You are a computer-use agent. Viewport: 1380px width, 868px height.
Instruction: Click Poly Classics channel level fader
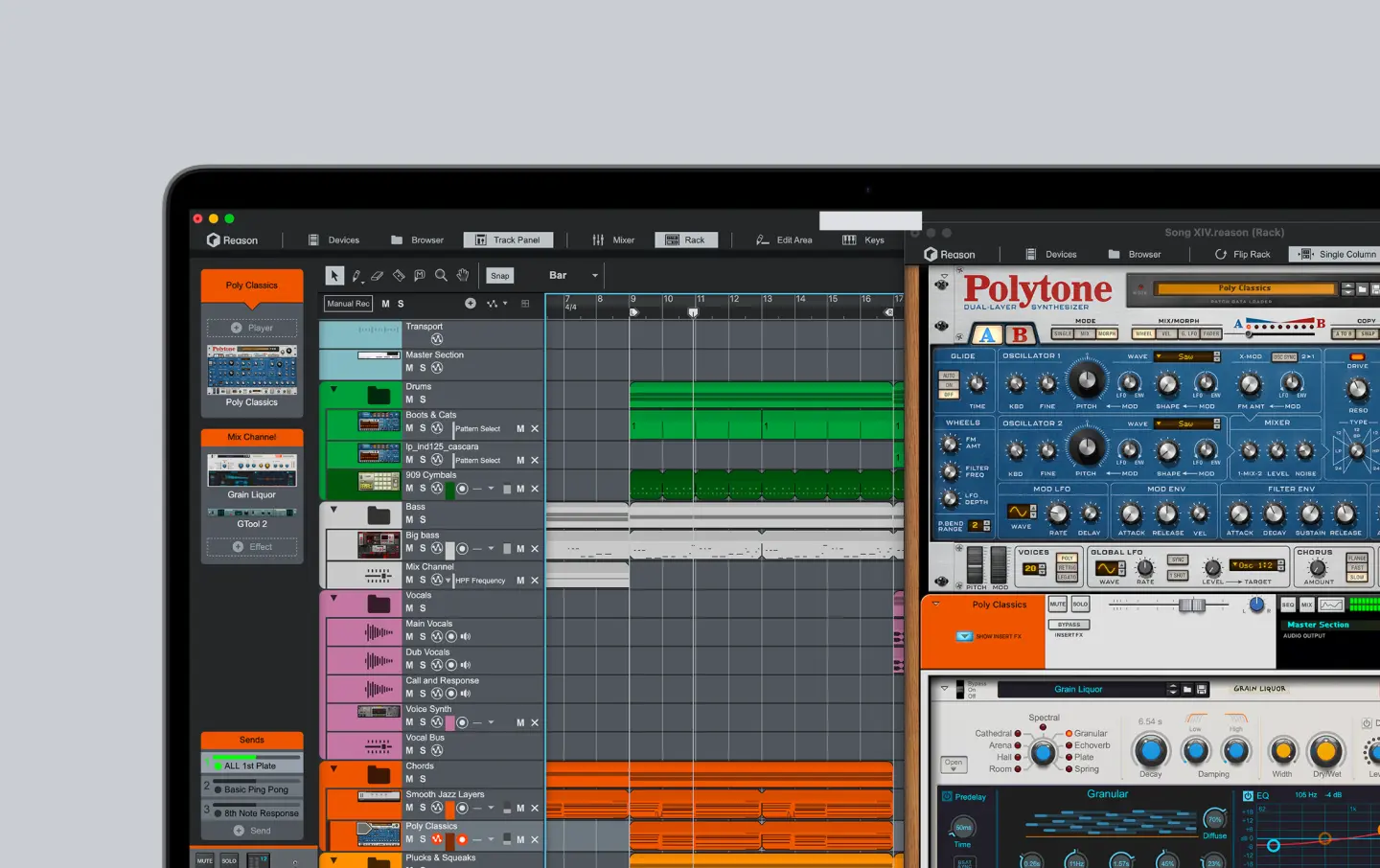(x=1191, y=605)
